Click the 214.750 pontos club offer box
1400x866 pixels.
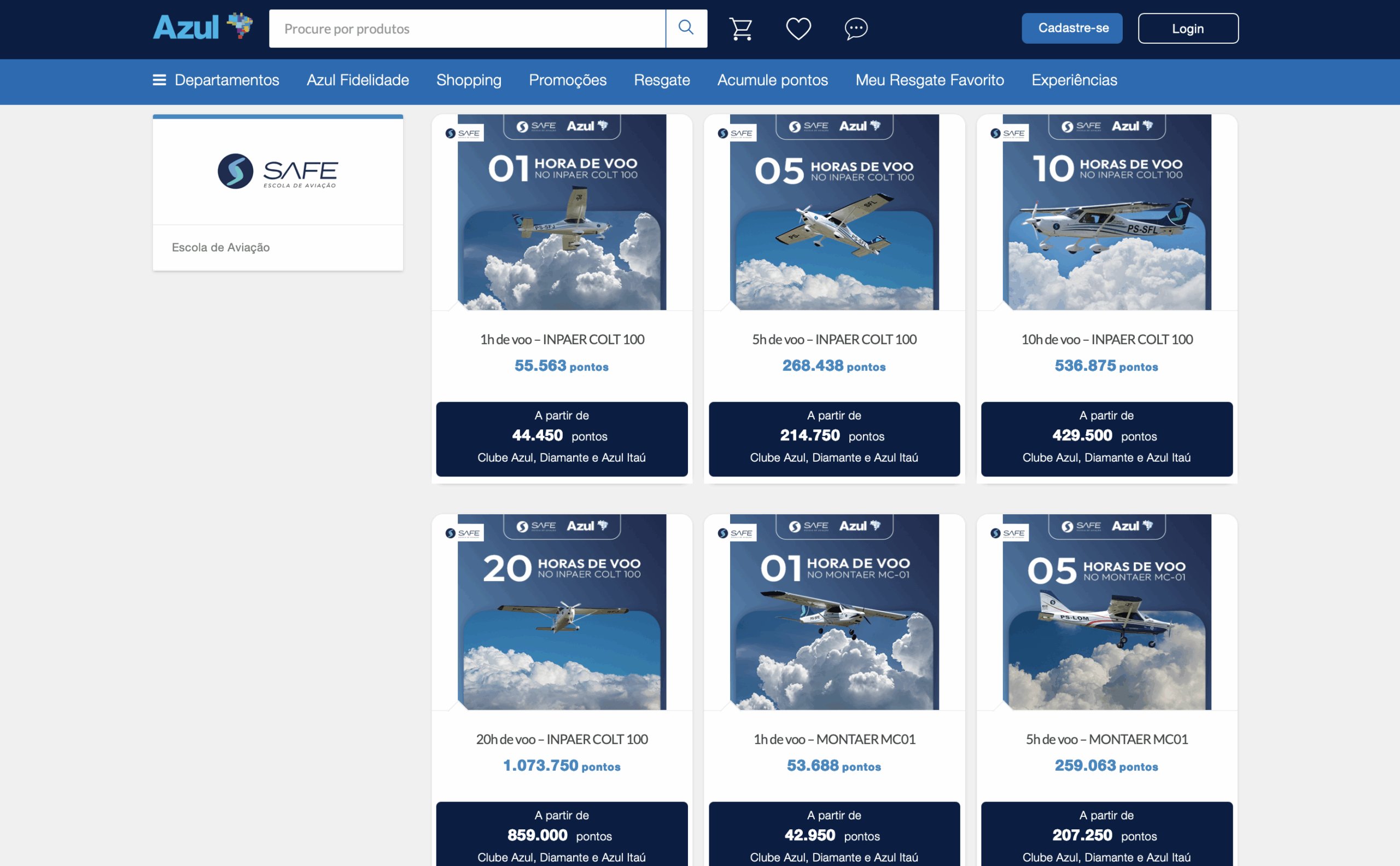(x=835, y=439)
